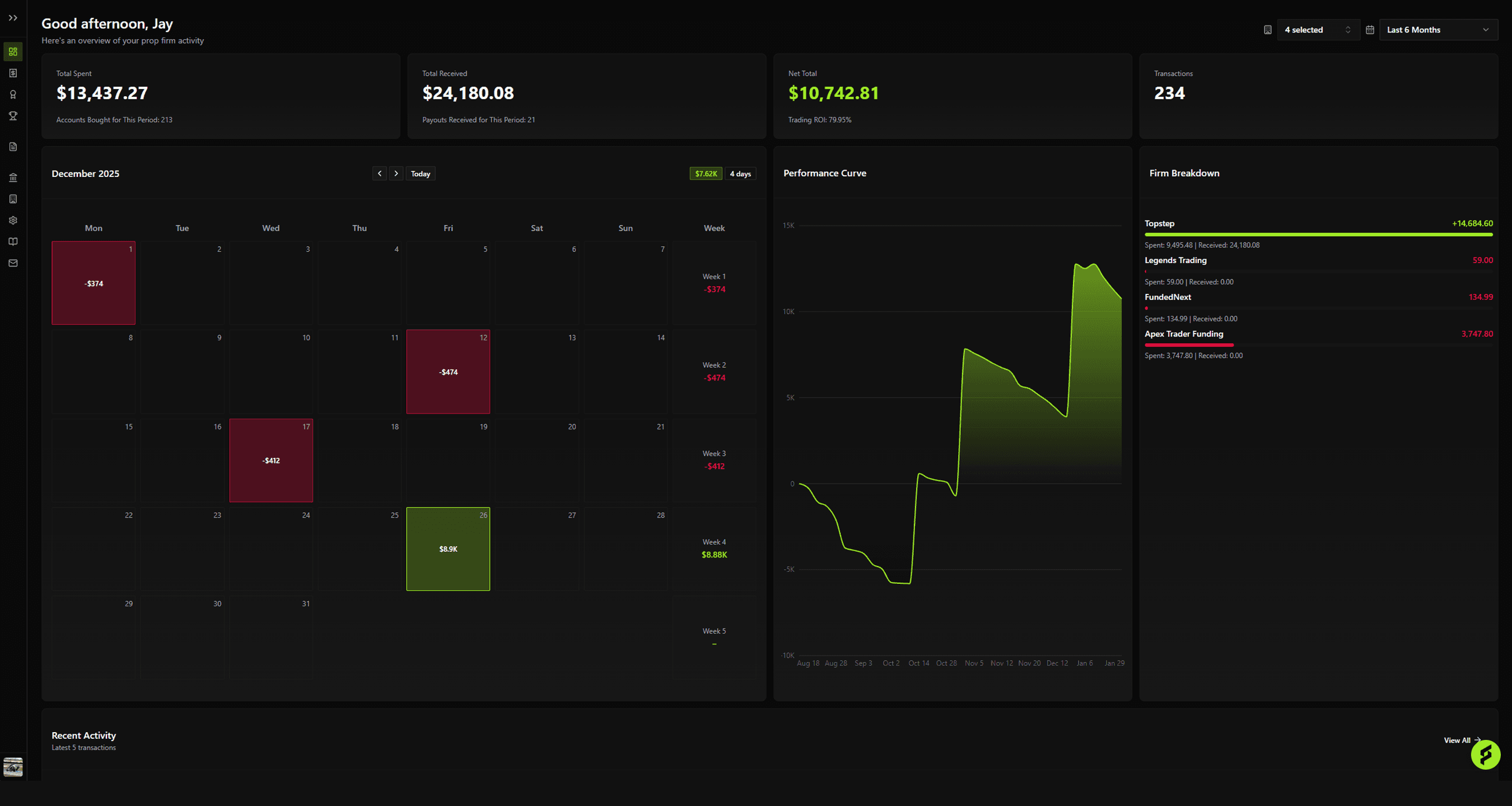Open the firms building icon in sidebar
Viewport: 1512px width, 806px height.
[13, 199]
